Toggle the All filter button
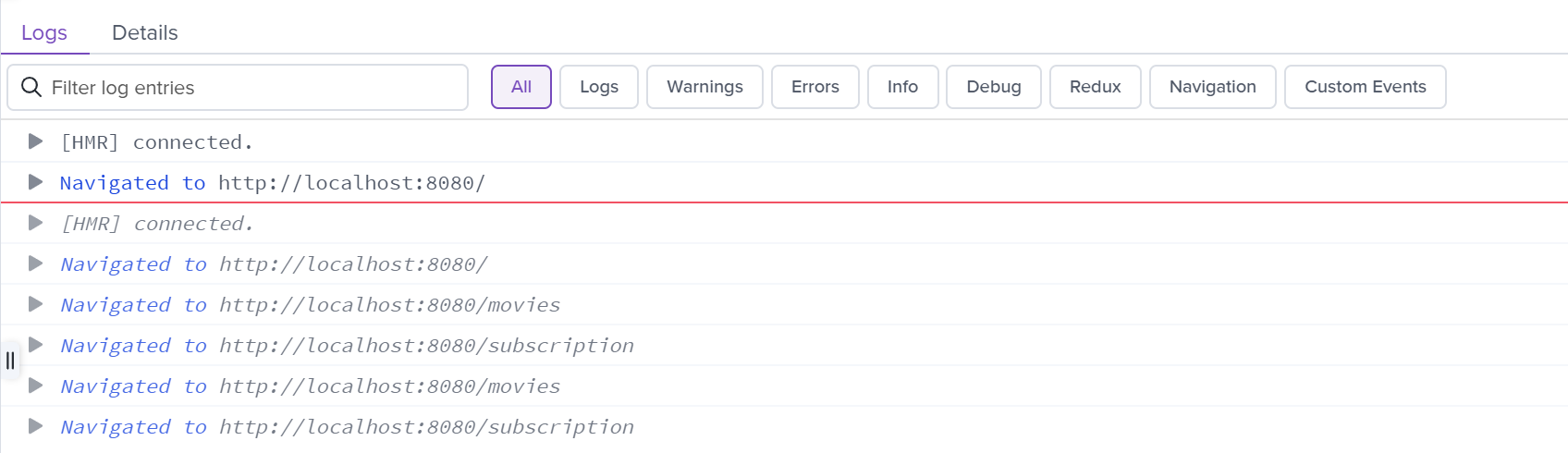 [521, 87]
